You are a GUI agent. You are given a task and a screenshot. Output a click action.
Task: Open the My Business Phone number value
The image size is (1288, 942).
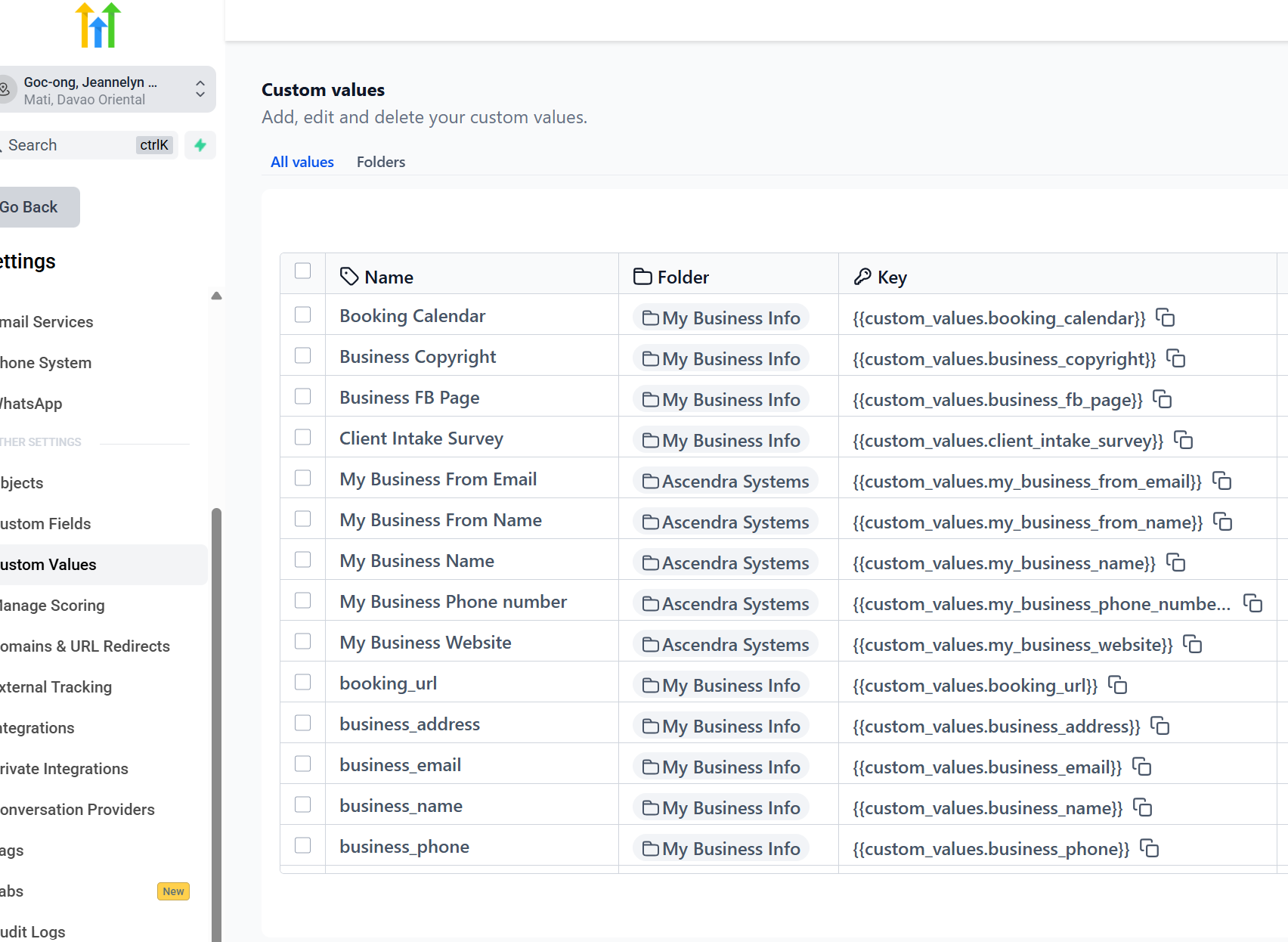pos(454,602)
